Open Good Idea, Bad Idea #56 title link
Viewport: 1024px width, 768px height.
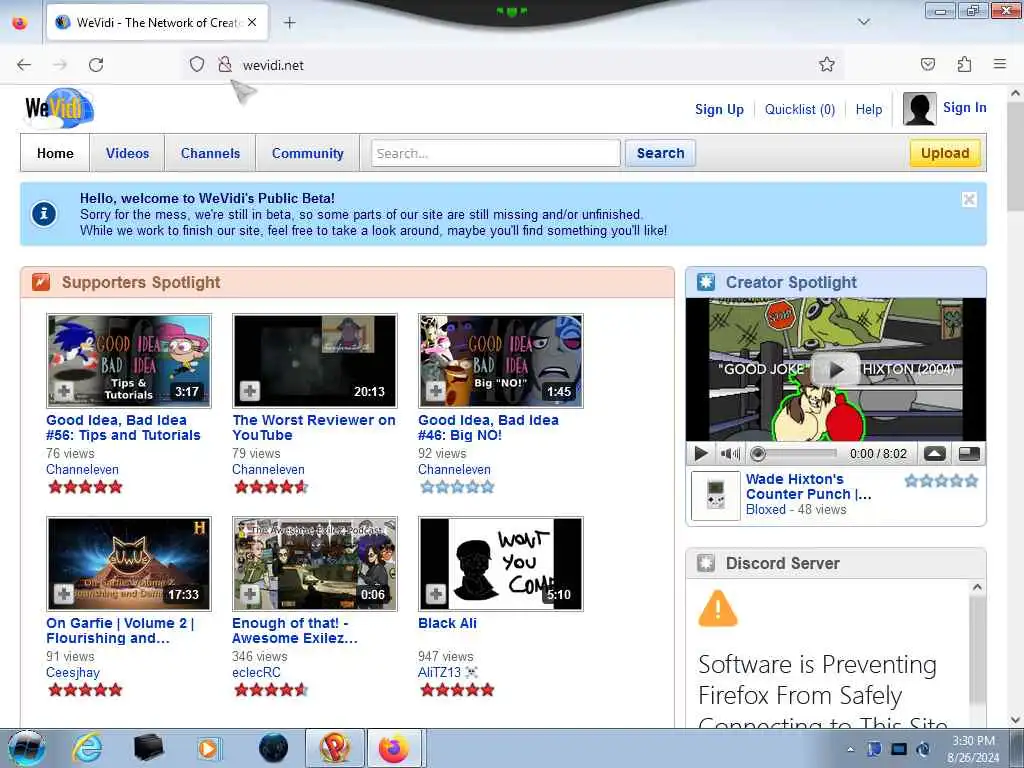[x=123, y=428]
